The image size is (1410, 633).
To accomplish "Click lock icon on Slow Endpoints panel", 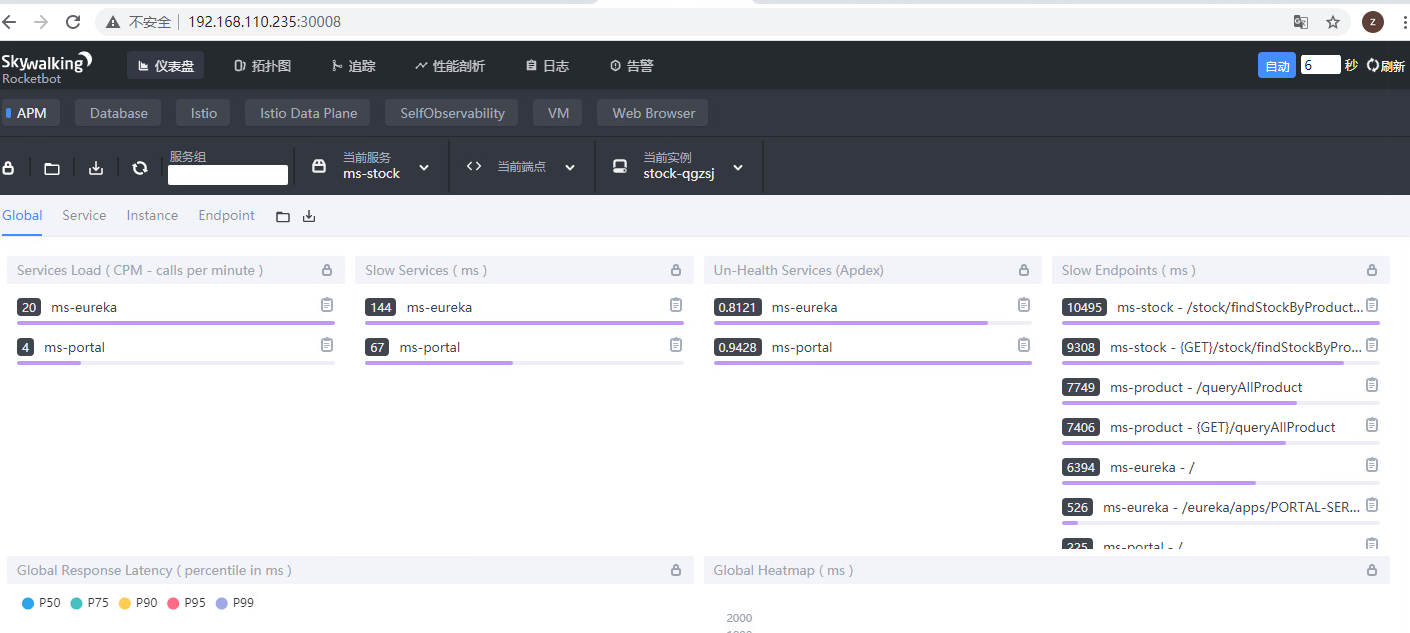I will point(1371,270).
